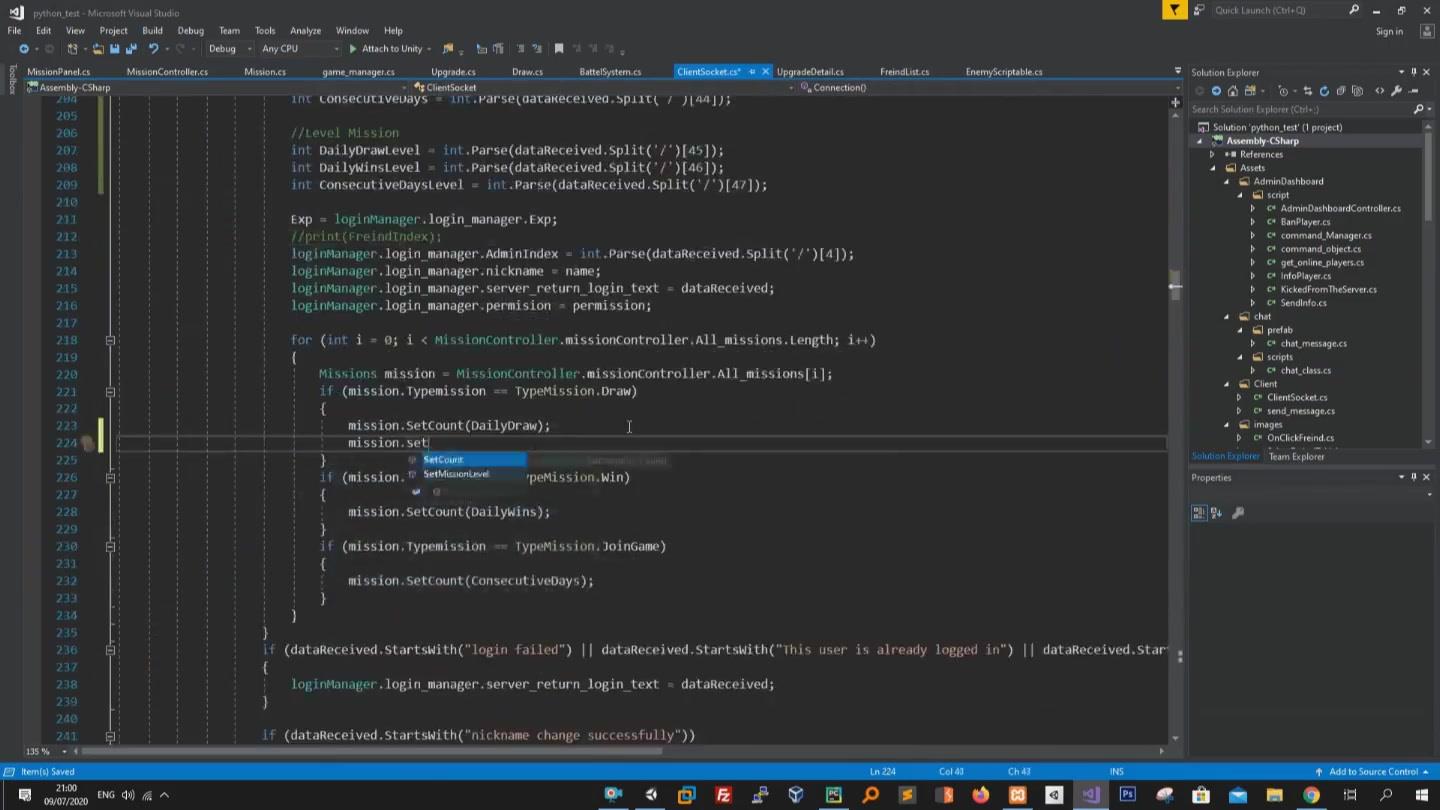The height and width of the screenshot is (810, 1440).
Task: Open Firefox from the taskbar
Action: (x=980, y=795)
